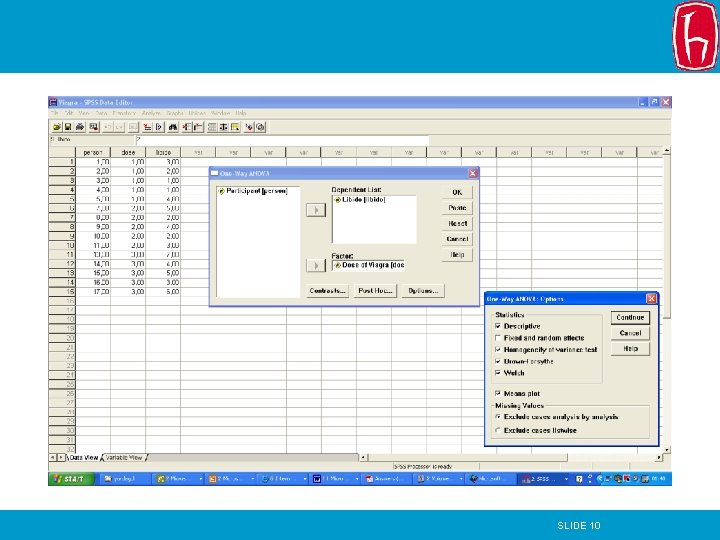Click Reset in One-Way ANOVA dialog
This screenshot has width=720, height=540.
[457, 224]
